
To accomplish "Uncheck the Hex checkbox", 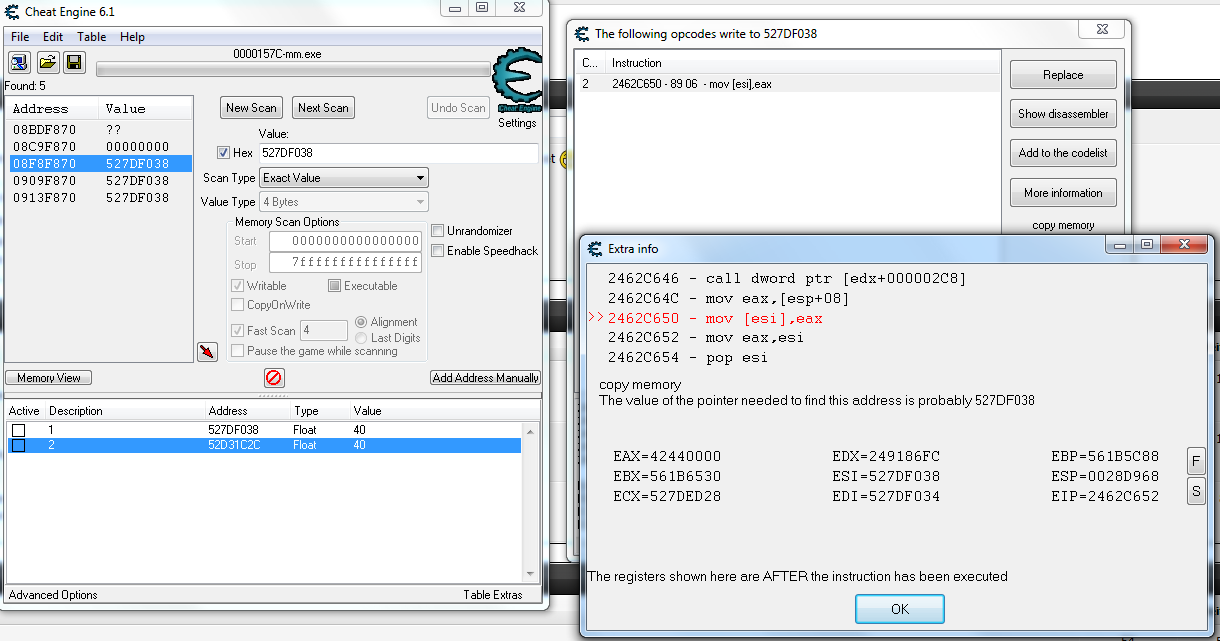I will pyautogui.click(x=224, y=153).
